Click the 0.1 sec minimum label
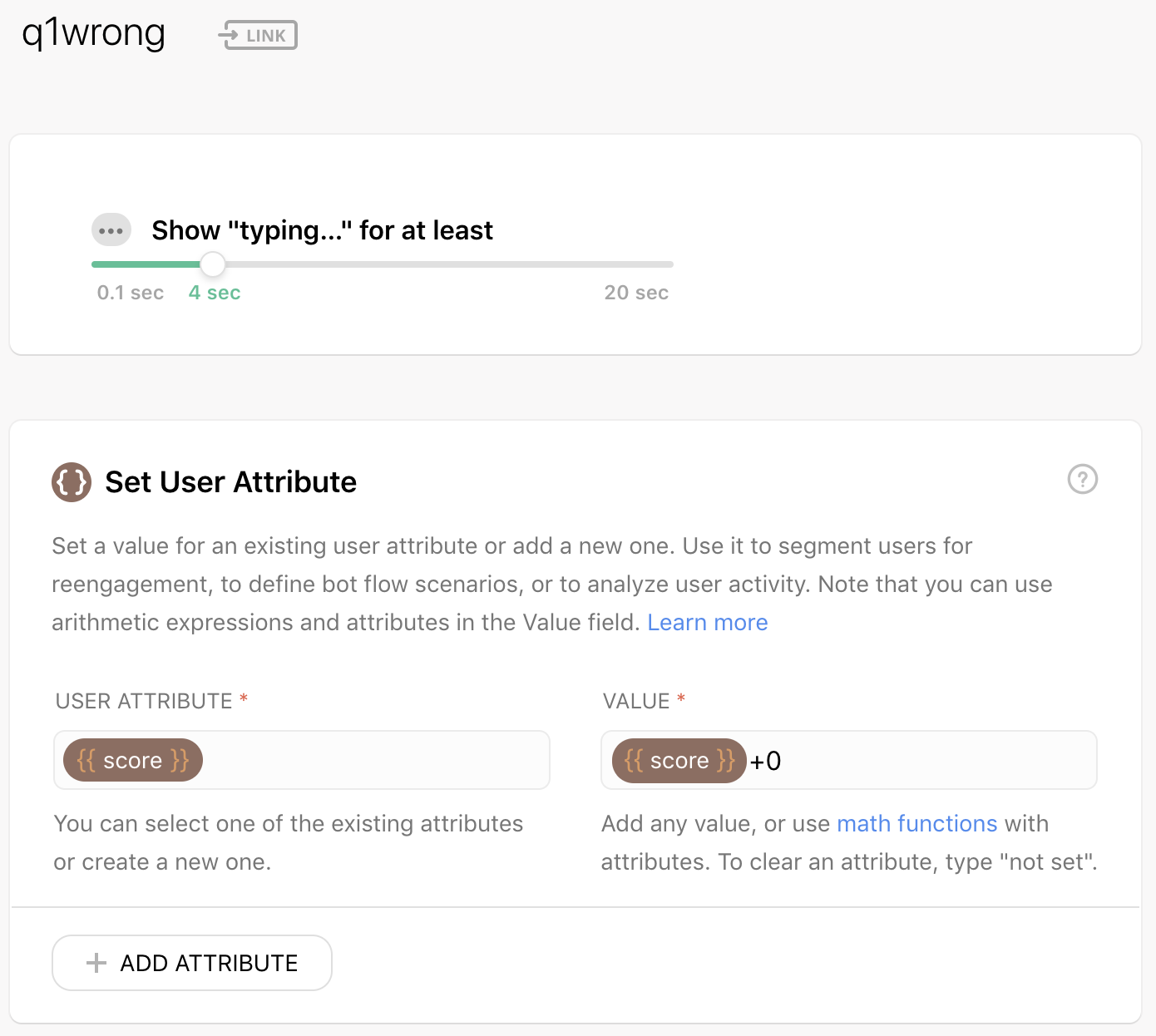The width and height of the screenshot is (1156, 1036). (131, 293)
